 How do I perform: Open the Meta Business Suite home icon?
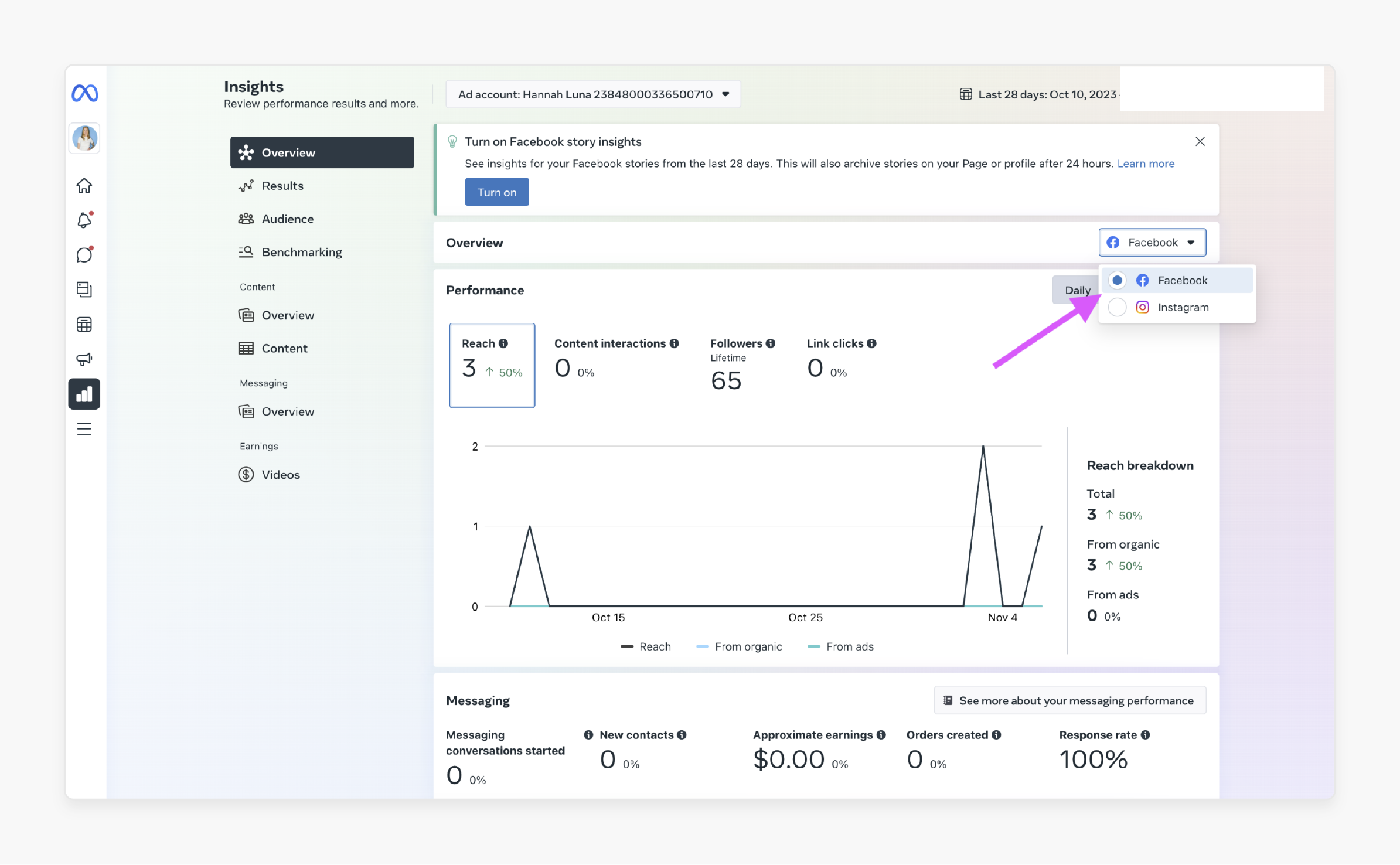tap(84, 185)
